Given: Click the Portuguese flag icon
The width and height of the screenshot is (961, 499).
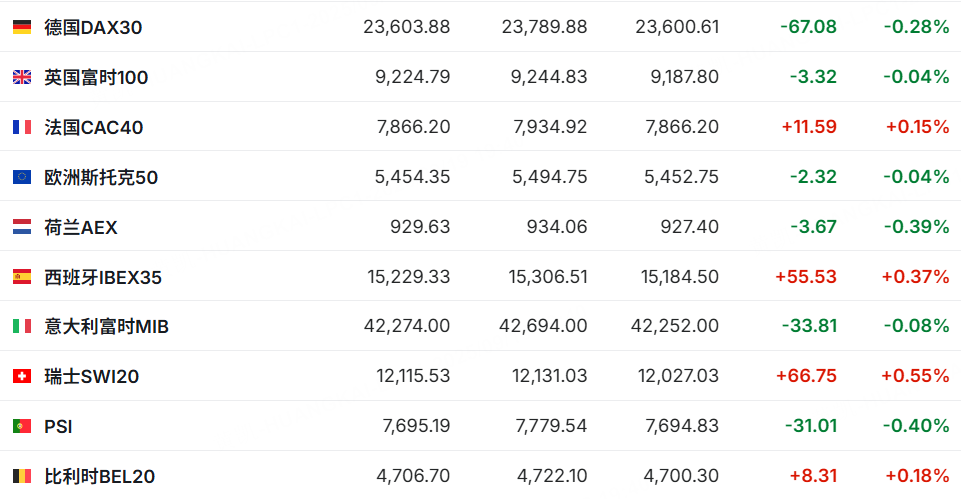Looking at the screenshot, I should tap(22, 426).
